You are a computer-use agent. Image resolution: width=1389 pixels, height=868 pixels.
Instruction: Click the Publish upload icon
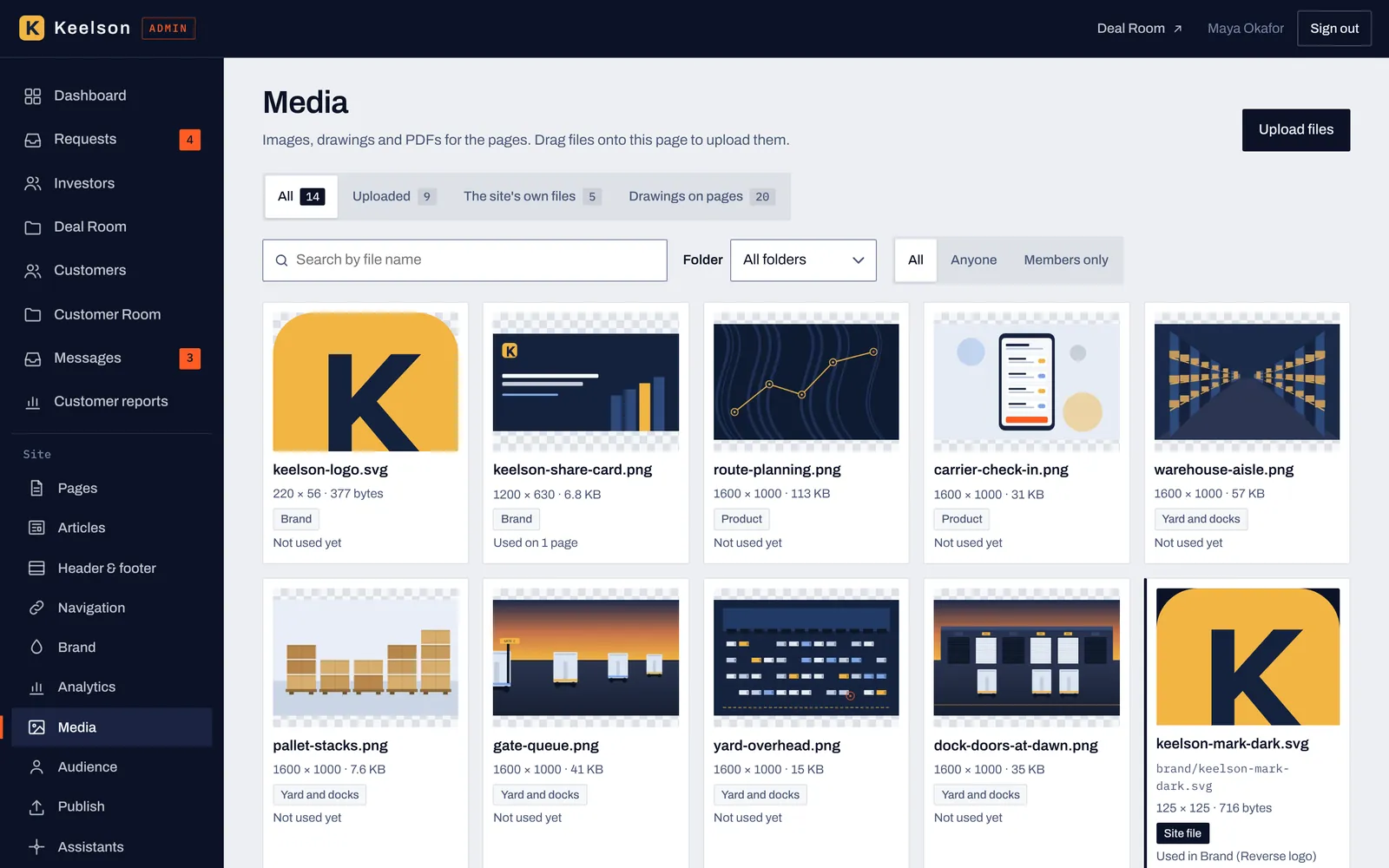click(36, 807)
